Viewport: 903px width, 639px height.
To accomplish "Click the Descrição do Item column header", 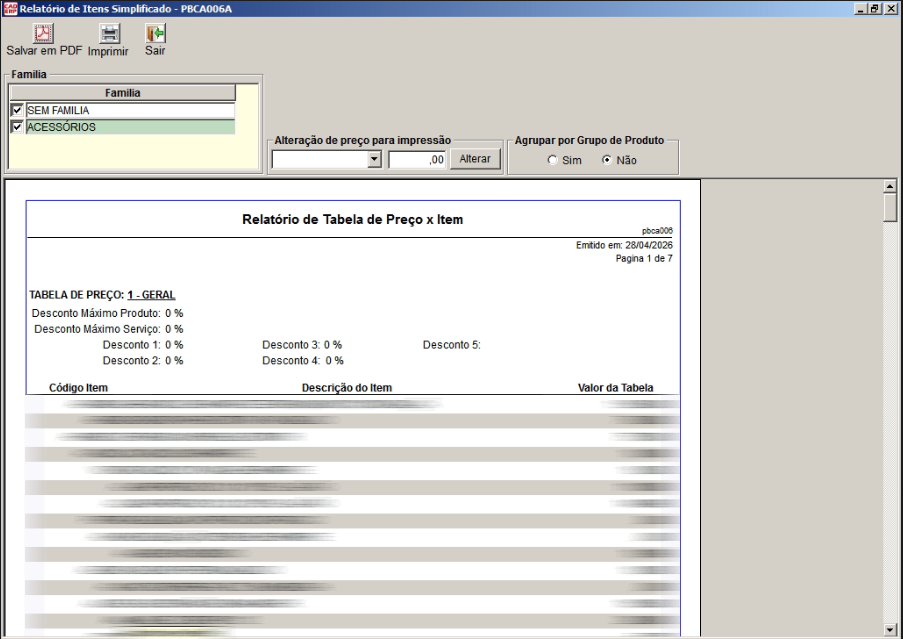I will (347, 387).
